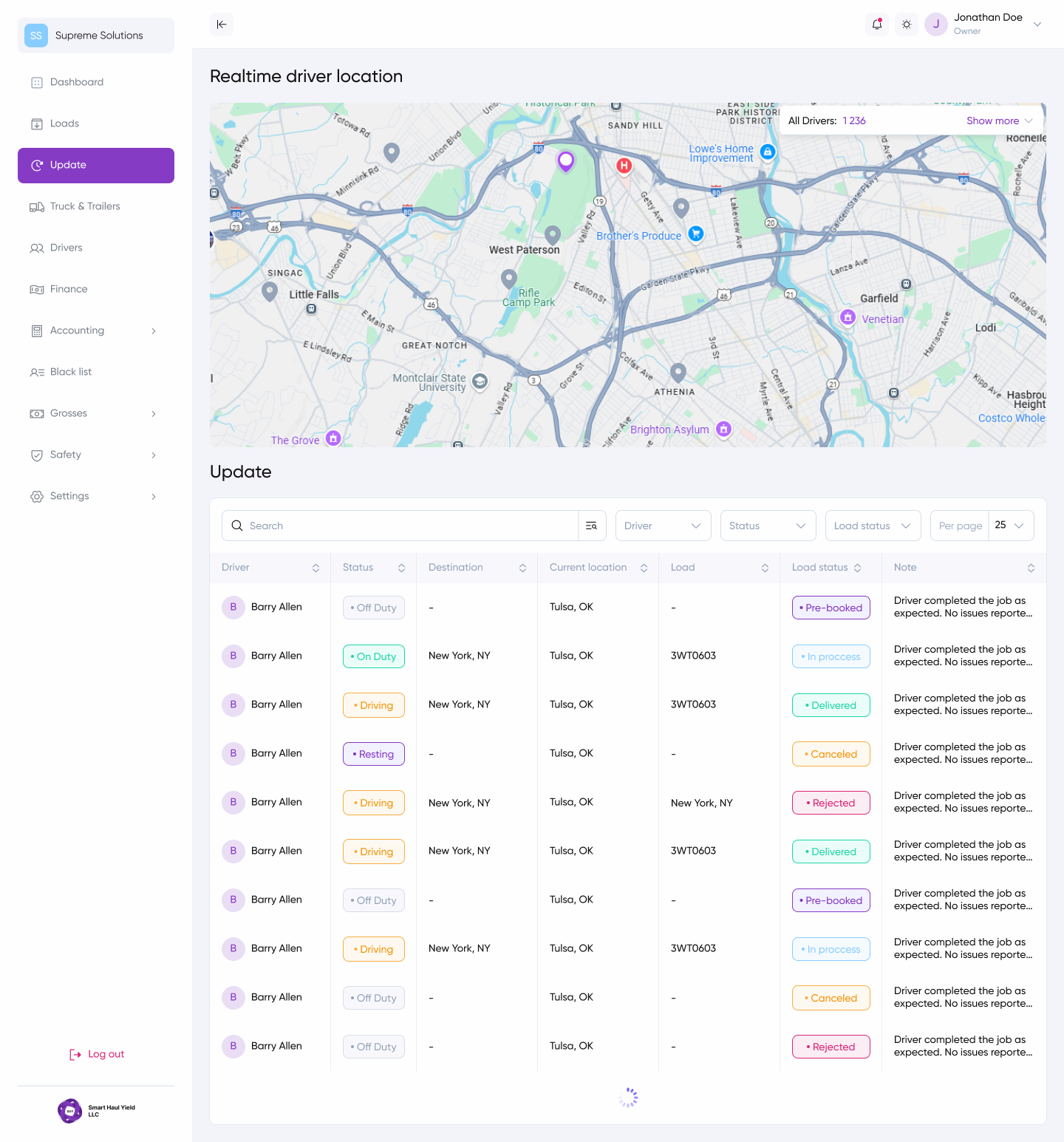Go to the Drivers section

point(66,248)
